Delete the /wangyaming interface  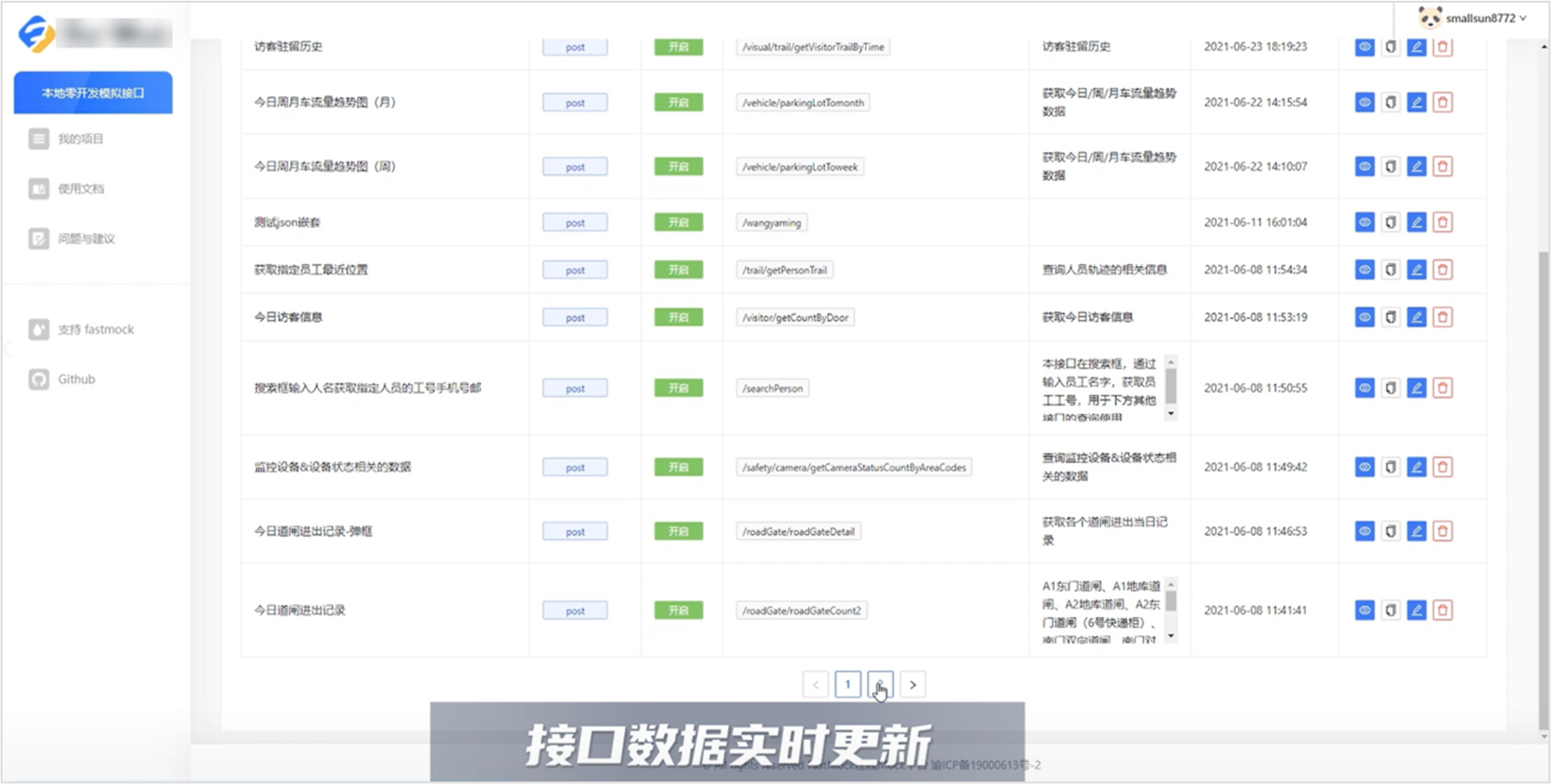point(1442,222)
